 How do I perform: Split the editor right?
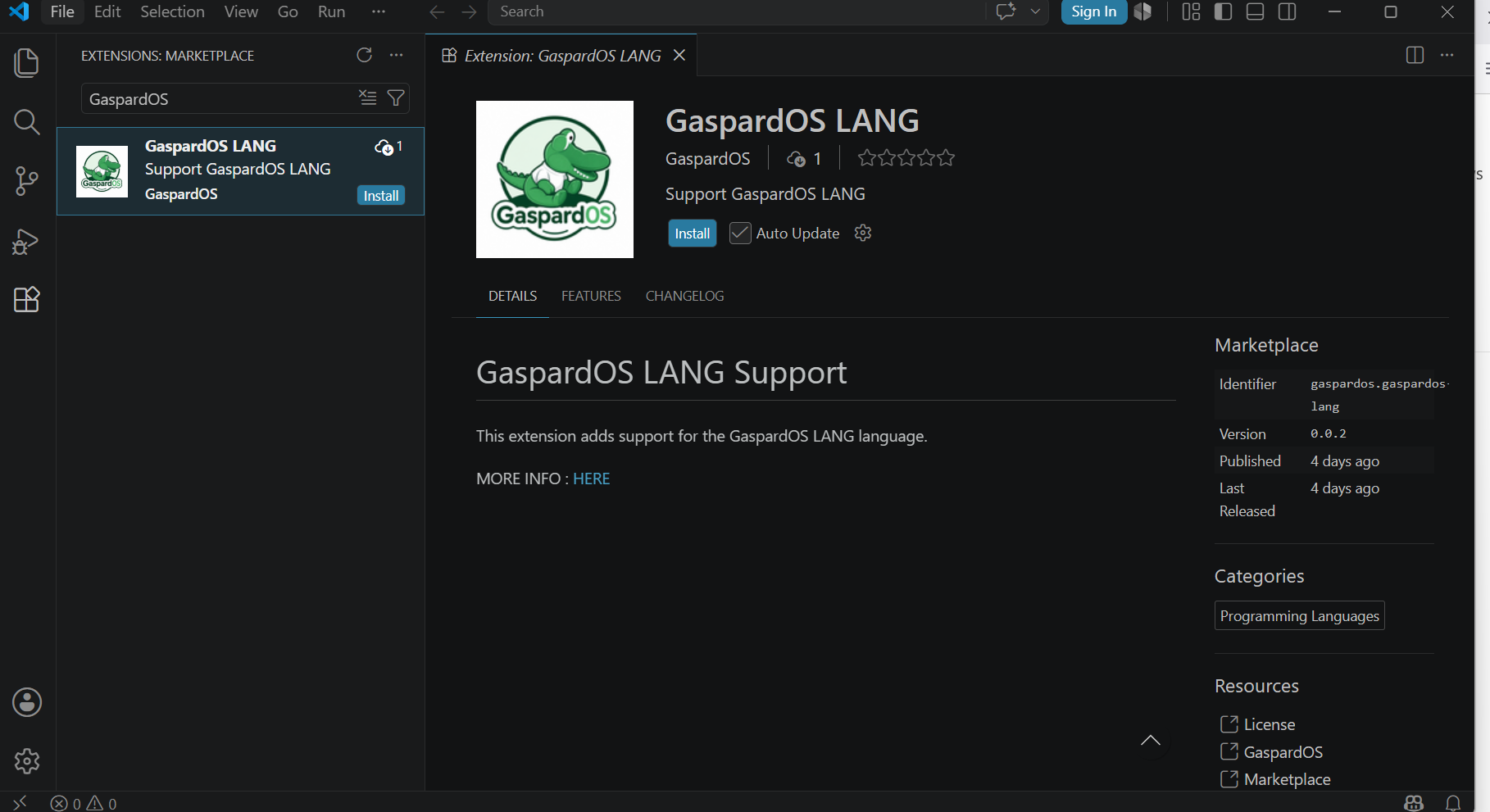[x=1415, y=55]
